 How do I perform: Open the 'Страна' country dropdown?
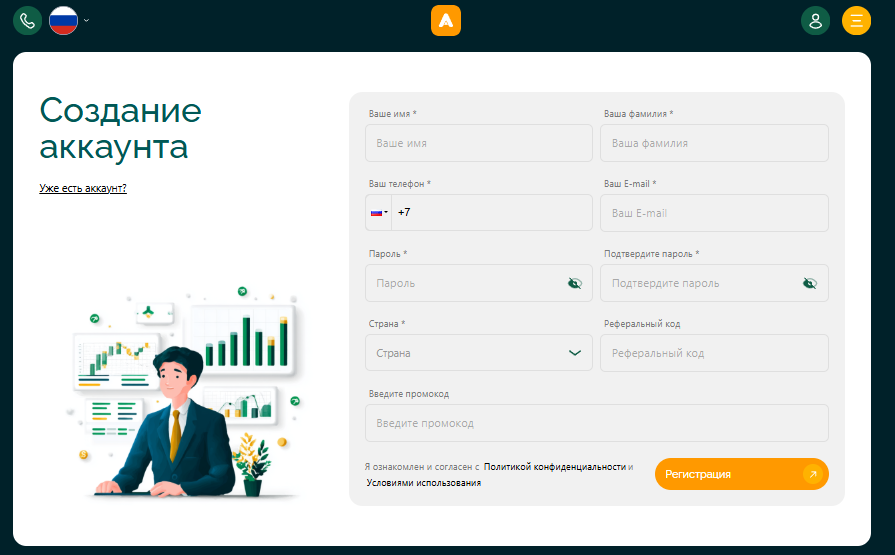click(x=478, y=353)
